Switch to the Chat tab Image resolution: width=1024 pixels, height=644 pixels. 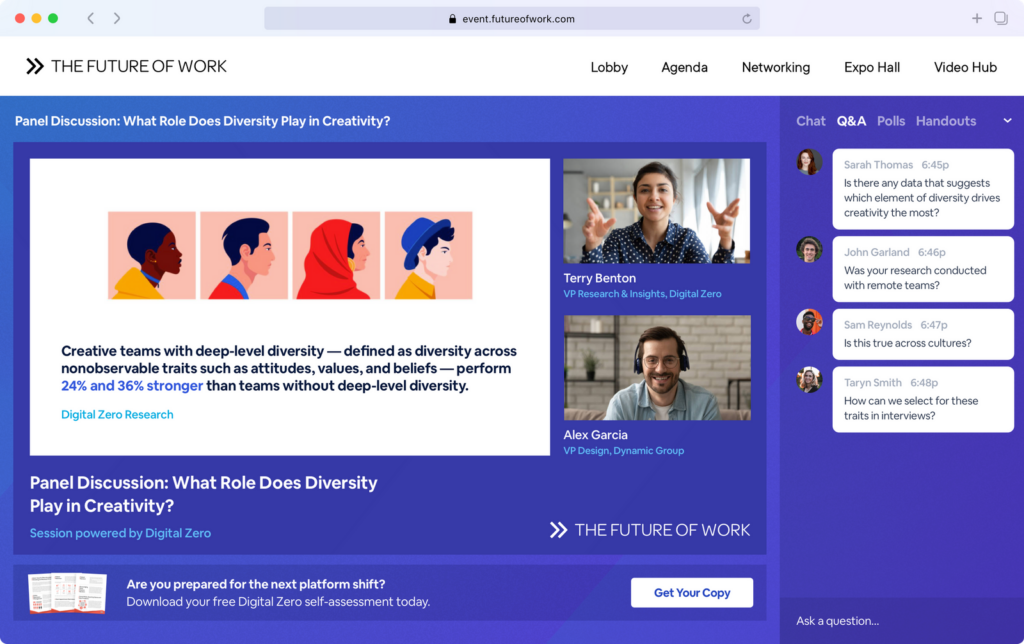[x=810, y=120]
